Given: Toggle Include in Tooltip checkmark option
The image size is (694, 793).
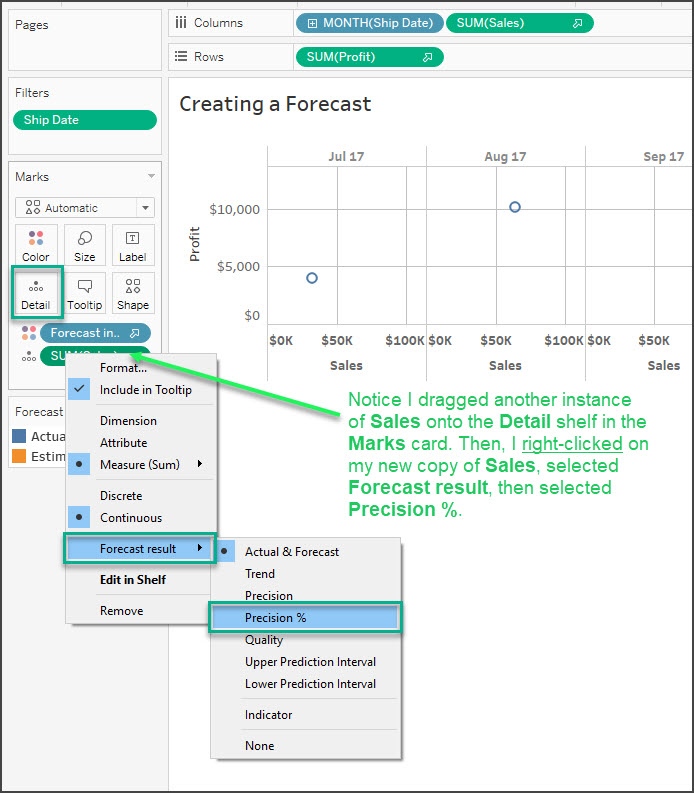Looking at the screenshot, I should 146,389.
